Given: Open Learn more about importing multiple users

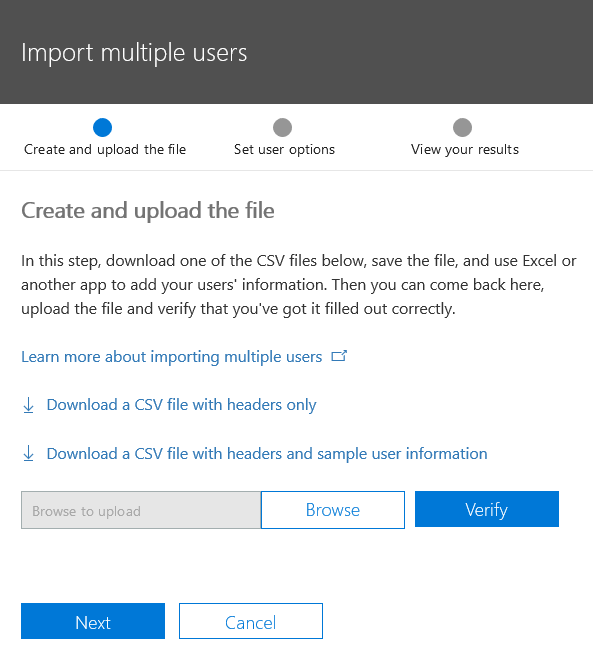Looking at the screenshot, I should coord(172,357).
